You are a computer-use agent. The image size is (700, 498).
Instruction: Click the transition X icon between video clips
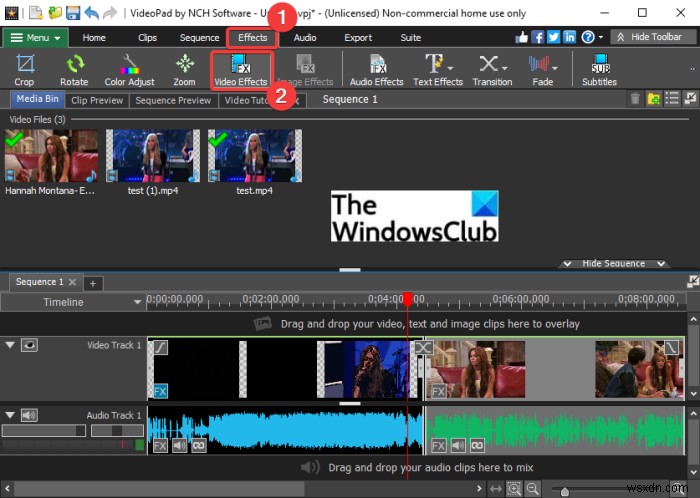coord(424,347)
